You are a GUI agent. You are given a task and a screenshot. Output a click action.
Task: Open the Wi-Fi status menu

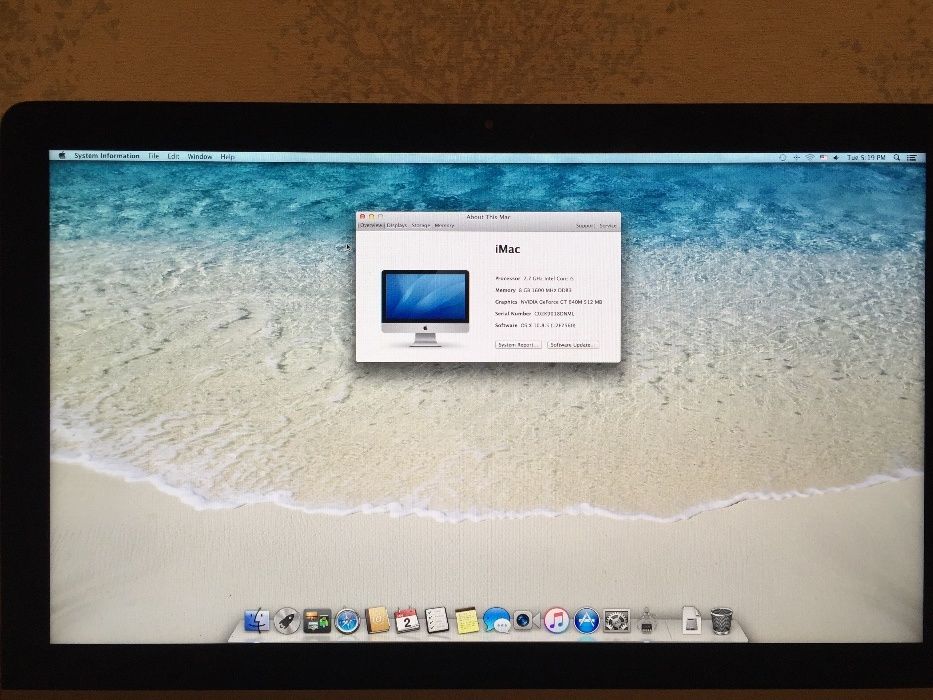pos(810,157)
